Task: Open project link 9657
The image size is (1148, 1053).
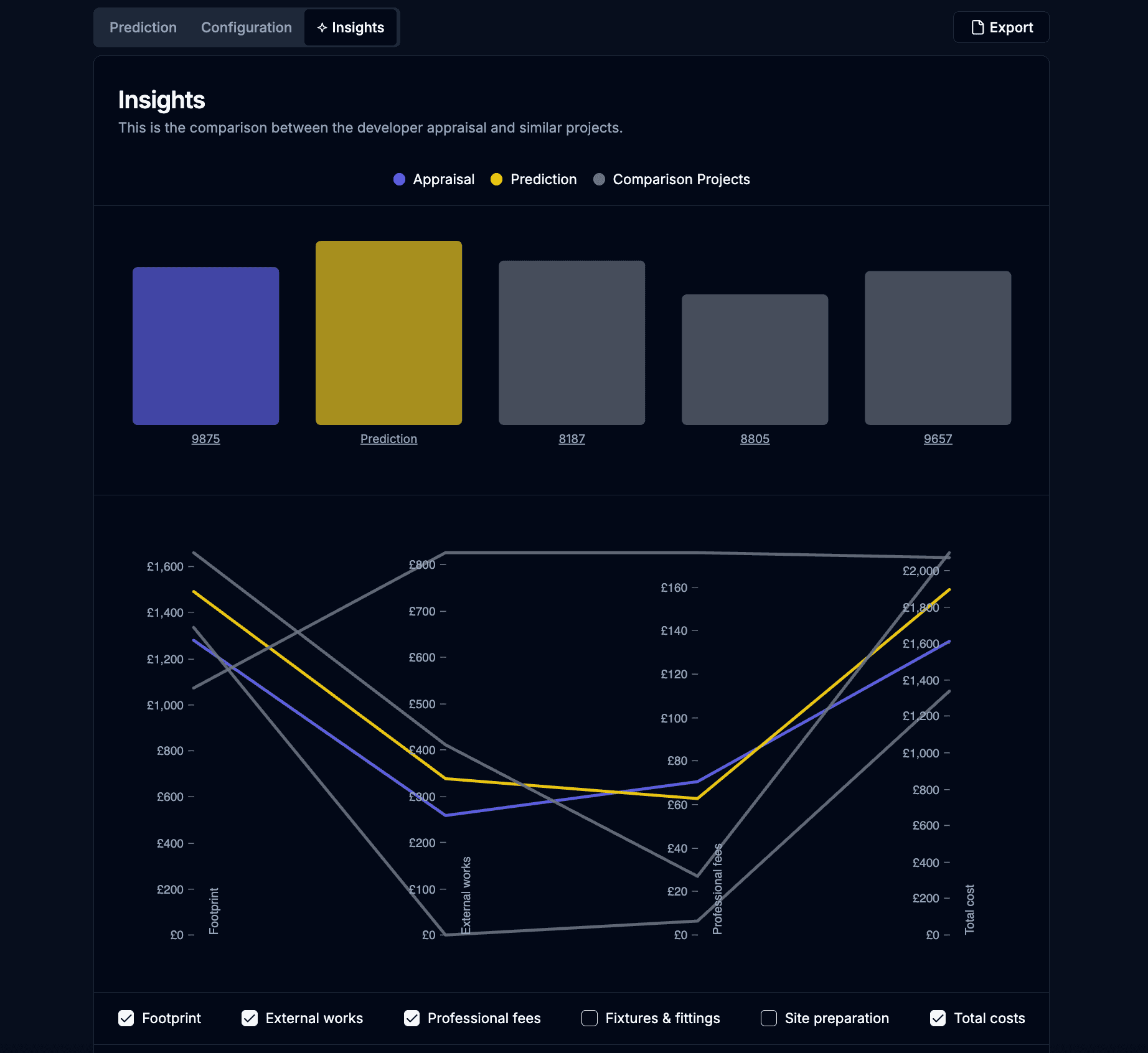Action: 938,439
